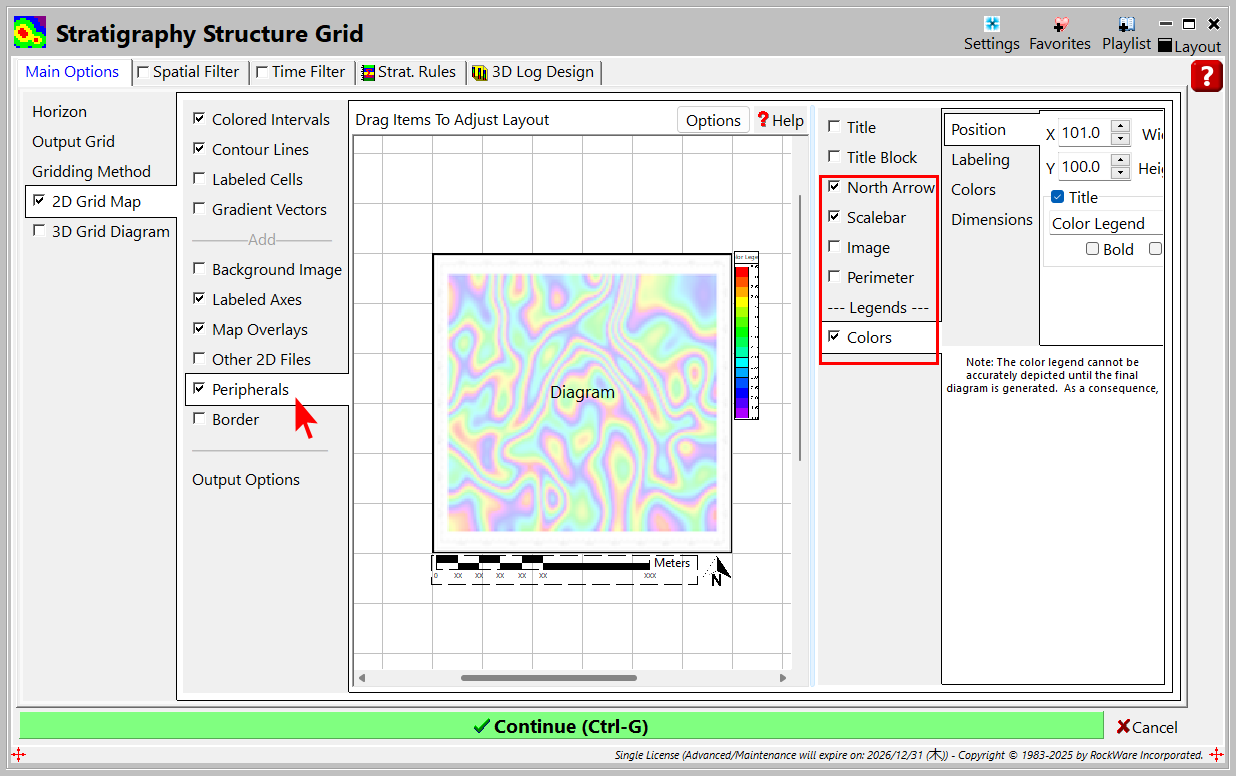1236x776 pixels.
Task: Click the Color Legend title text field
Action: [1104, 224]
